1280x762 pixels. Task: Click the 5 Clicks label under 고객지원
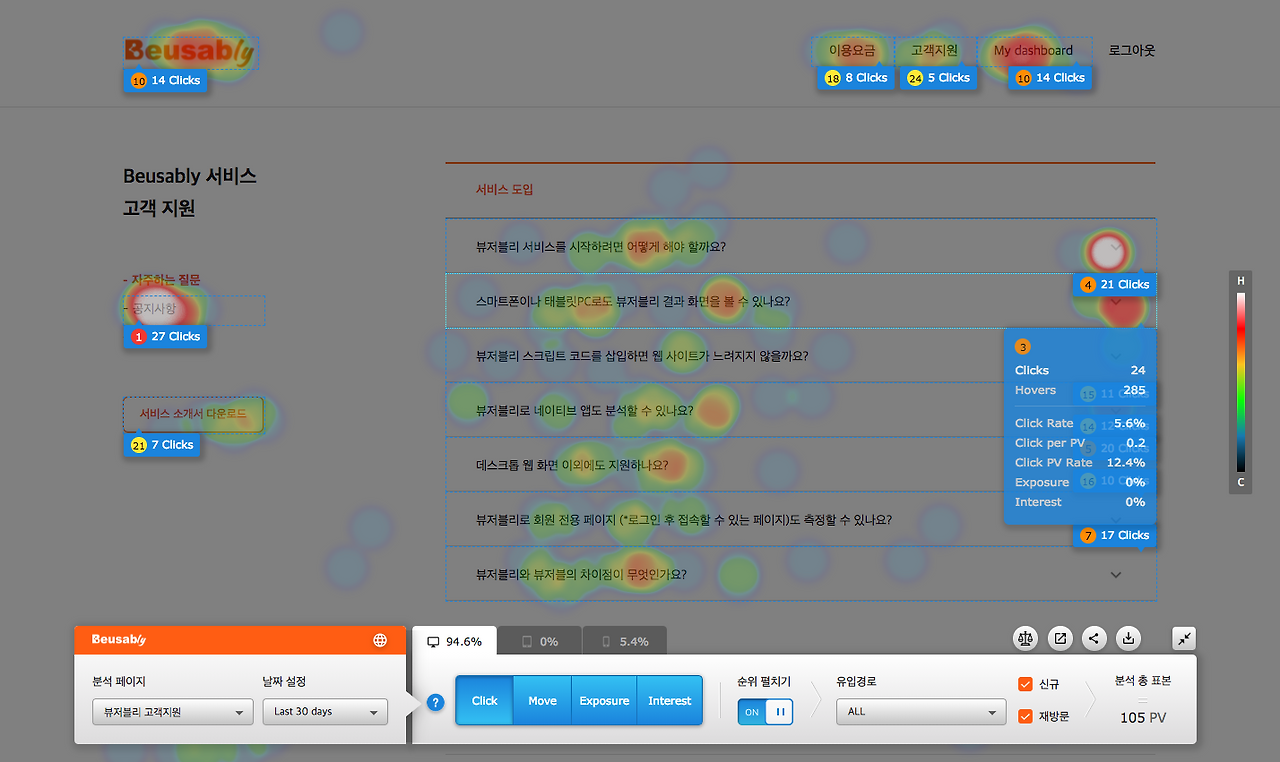938,78
